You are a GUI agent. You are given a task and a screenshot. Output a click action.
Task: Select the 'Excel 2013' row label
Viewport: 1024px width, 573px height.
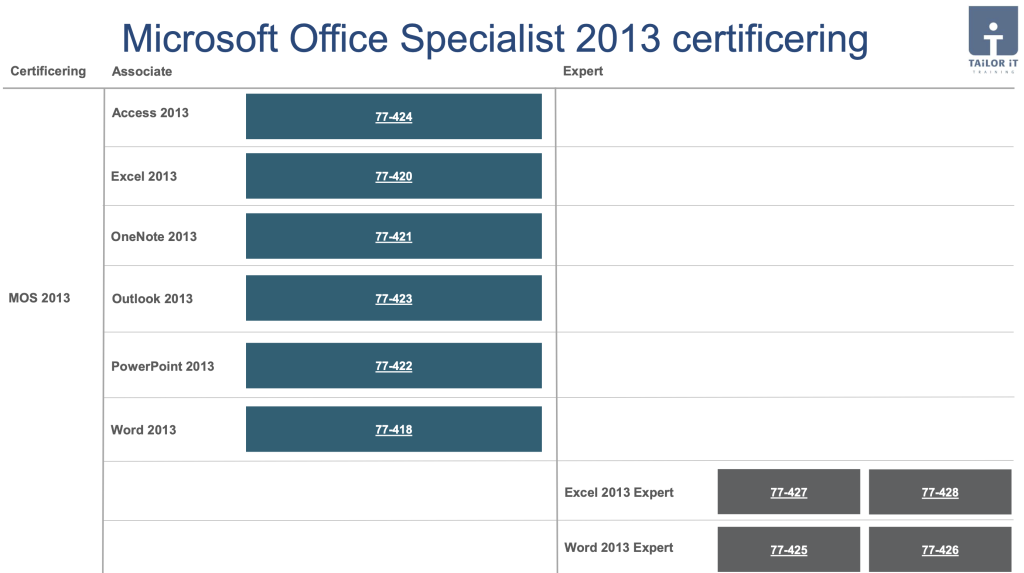144,176
